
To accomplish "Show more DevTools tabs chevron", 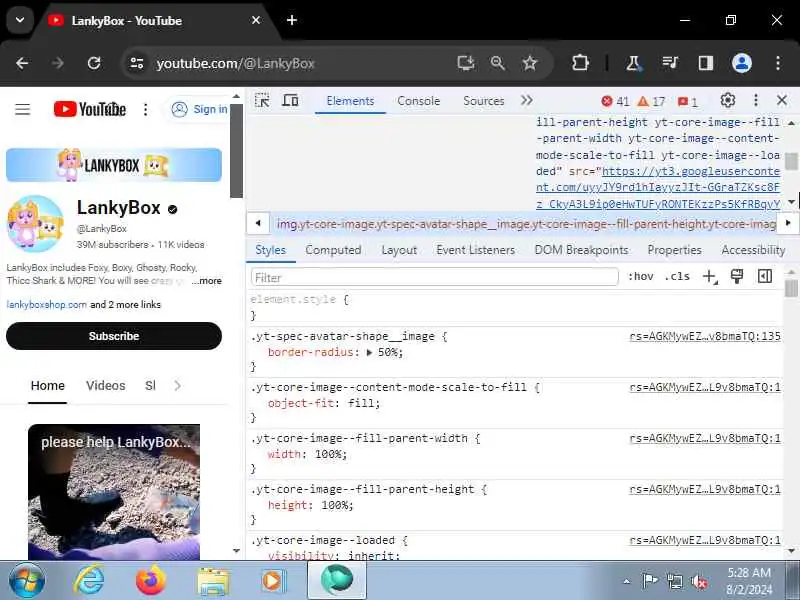I will 527,101.
